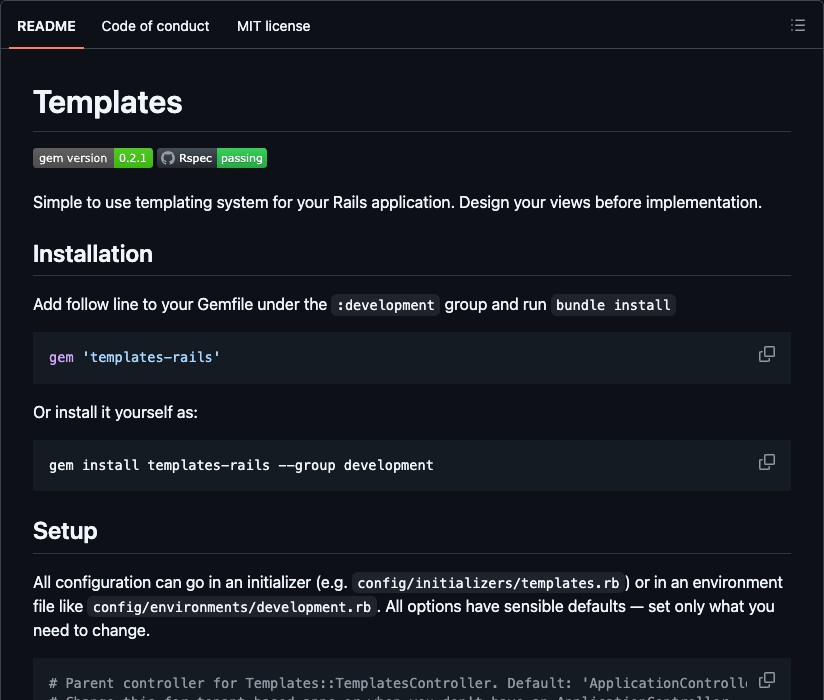
Task: Switch to the Code of conduct tab
Action: (x=155, y=26)
